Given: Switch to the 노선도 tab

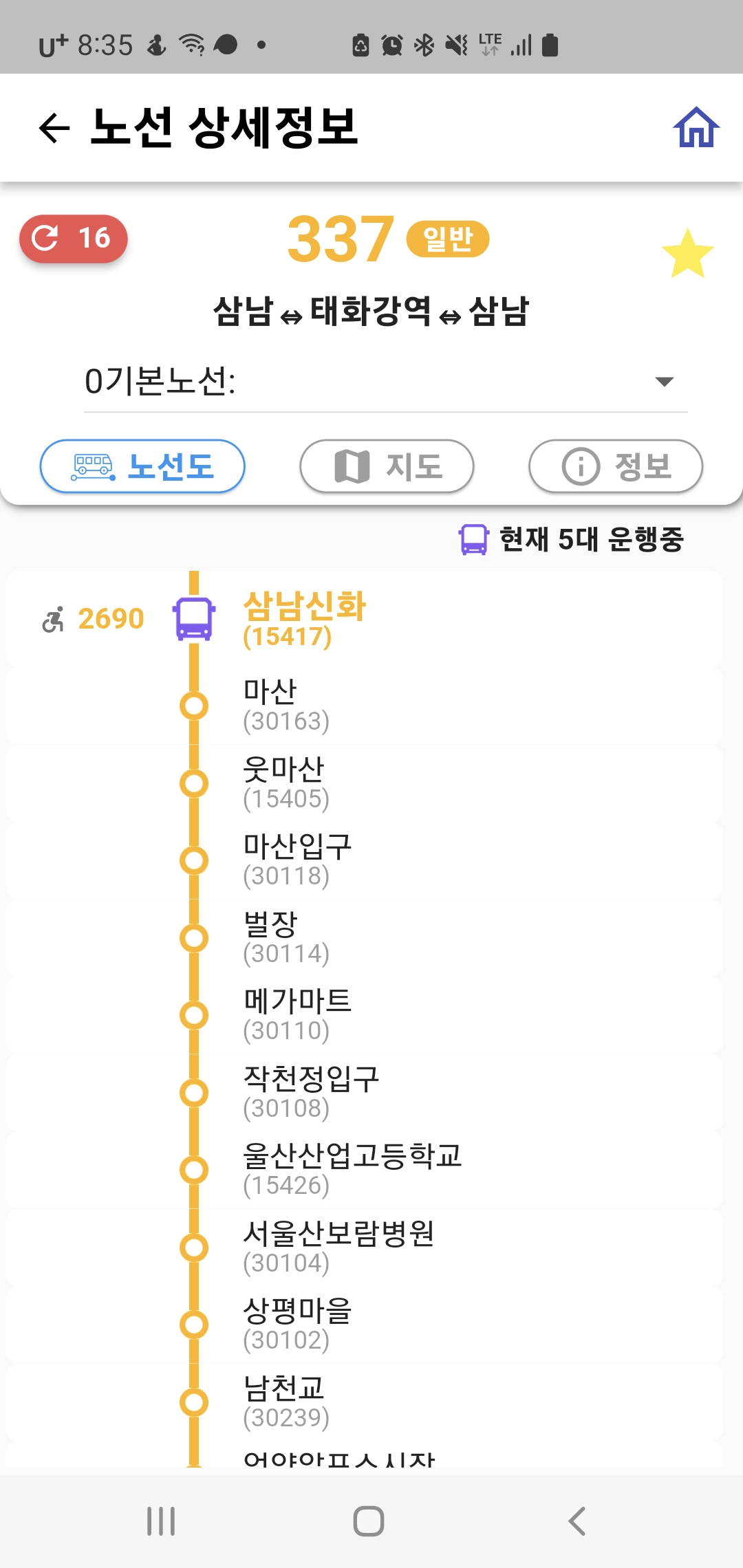Looking at the screenshot, I should tap(142, 466).
